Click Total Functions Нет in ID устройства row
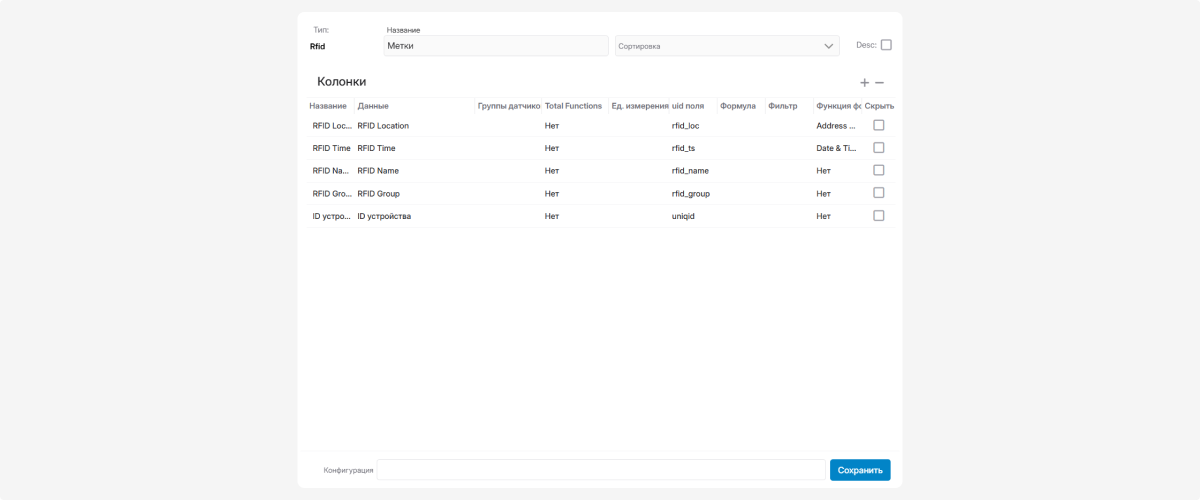 coord(552,216)
